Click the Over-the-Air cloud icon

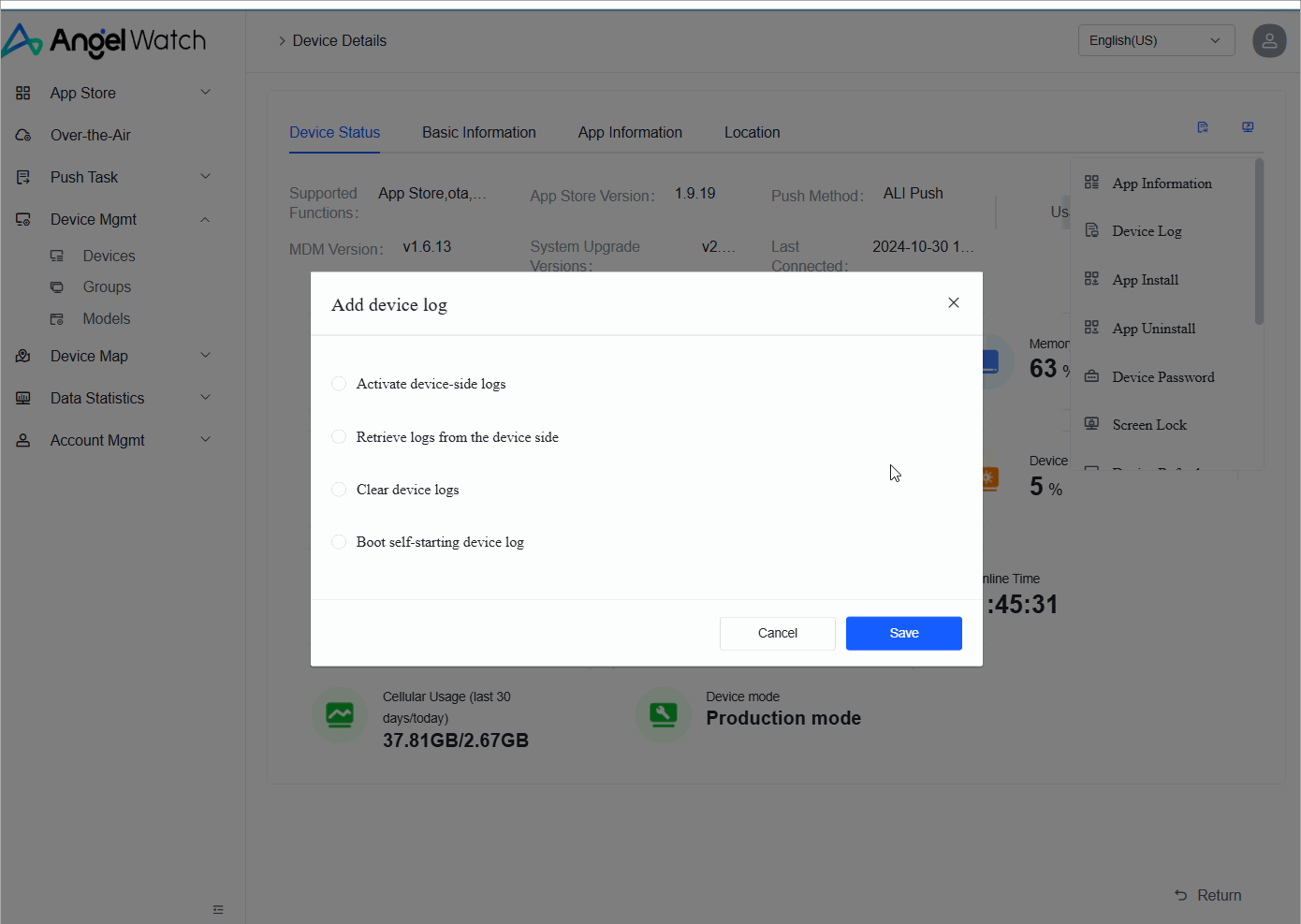[23, 136]
